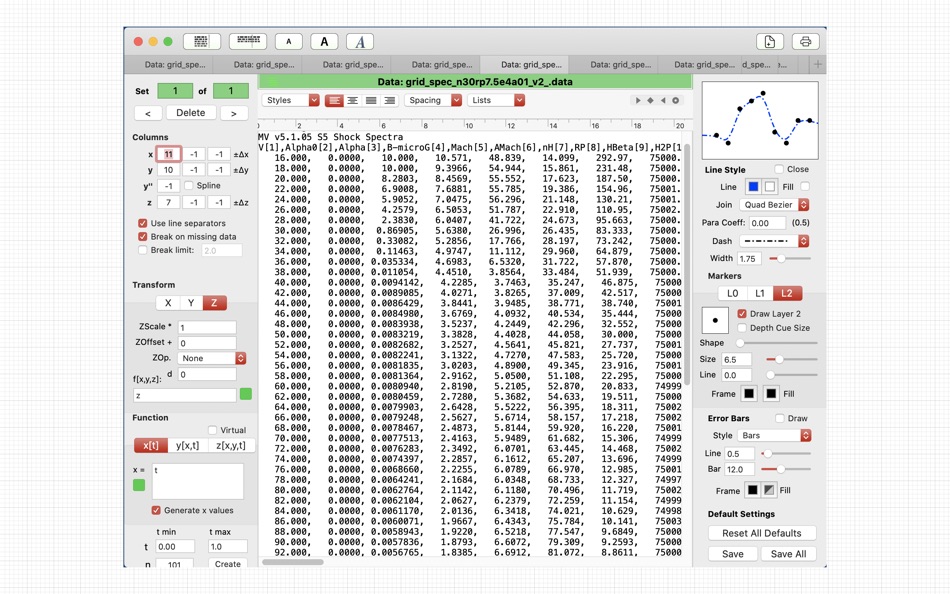Align text left in the data editor

pyautogui.click(x=334, y=101)
